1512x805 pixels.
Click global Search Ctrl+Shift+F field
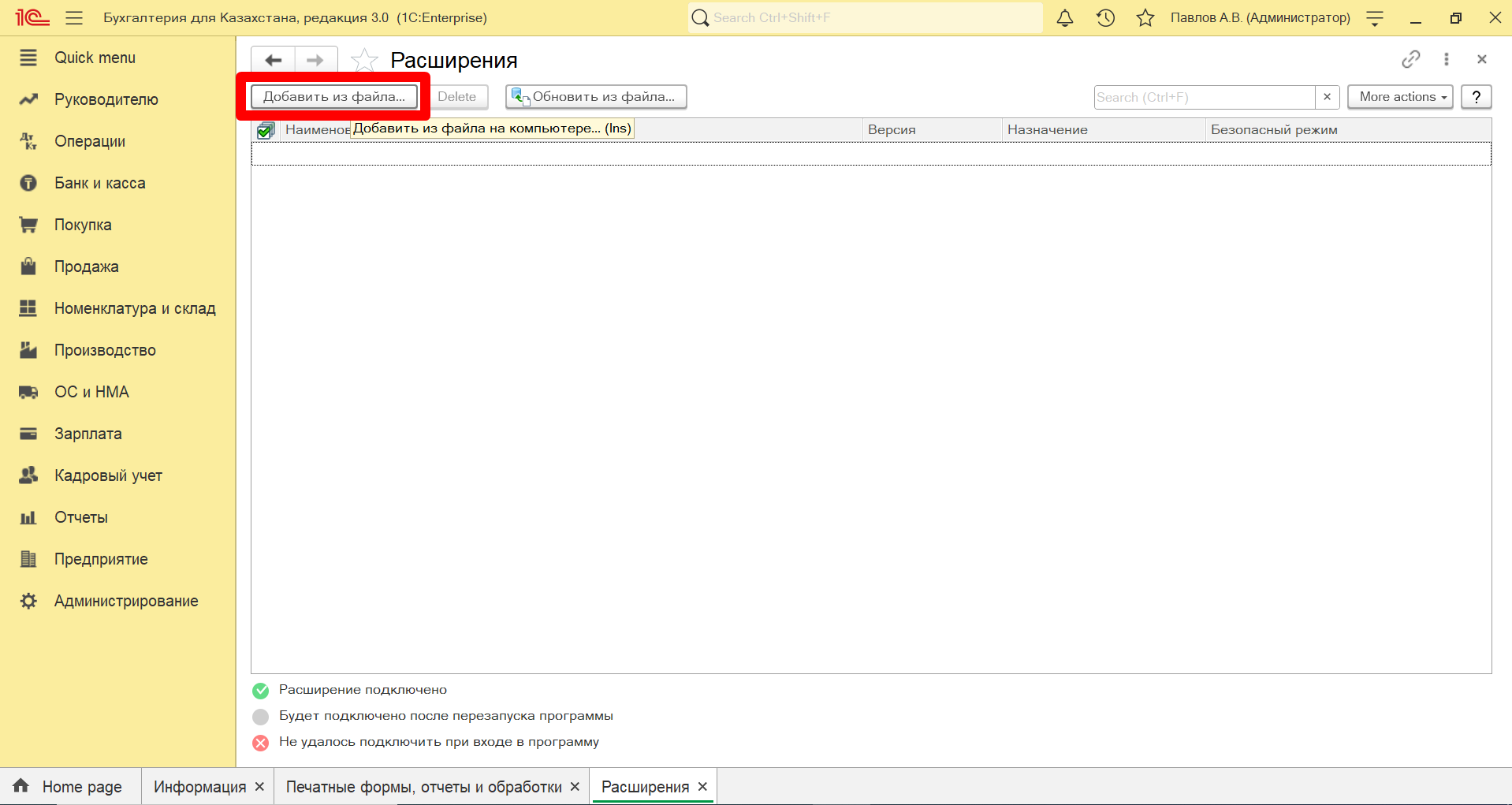866,17
